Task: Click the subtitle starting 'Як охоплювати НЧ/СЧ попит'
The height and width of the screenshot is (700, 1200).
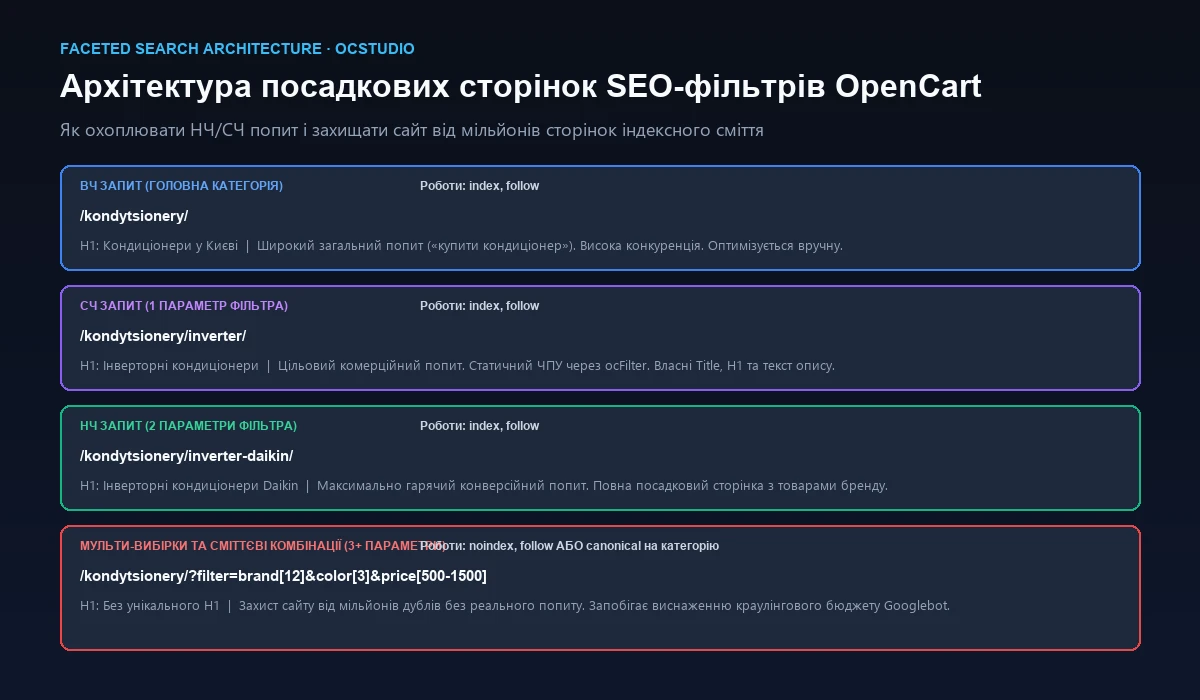Action: (x=412, y=131)
